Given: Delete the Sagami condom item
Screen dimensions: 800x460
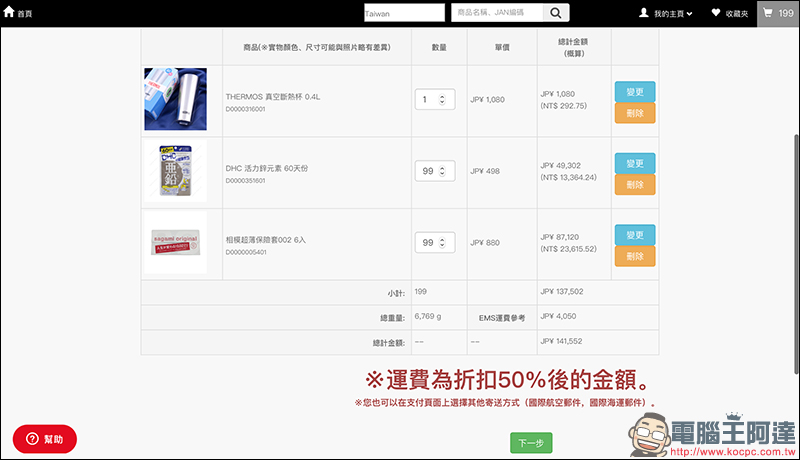Looking at the screenshot, I should click(635, 257).
